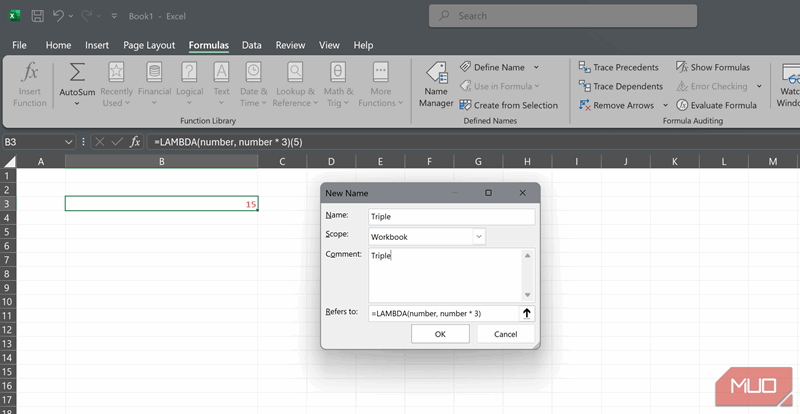Expand the Scope Workbook dropdown
Viewport: 800px width, 414px height.
click(x=478, y=237)
